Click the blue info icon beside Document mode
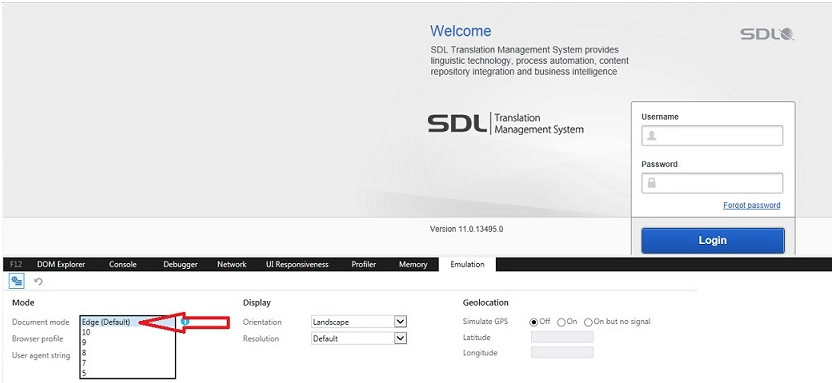Viewport: 835px width, 383px height. tap(185, 322)
